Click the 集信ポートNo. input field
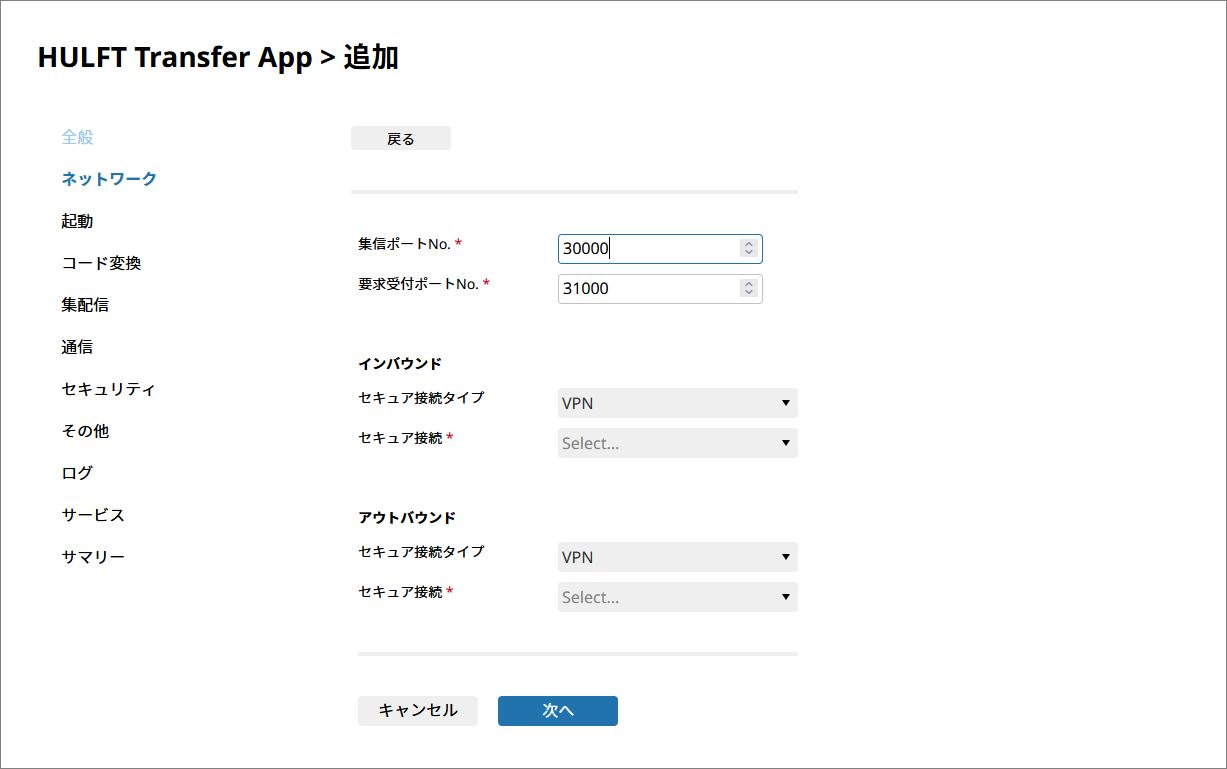 pos(648,249)
